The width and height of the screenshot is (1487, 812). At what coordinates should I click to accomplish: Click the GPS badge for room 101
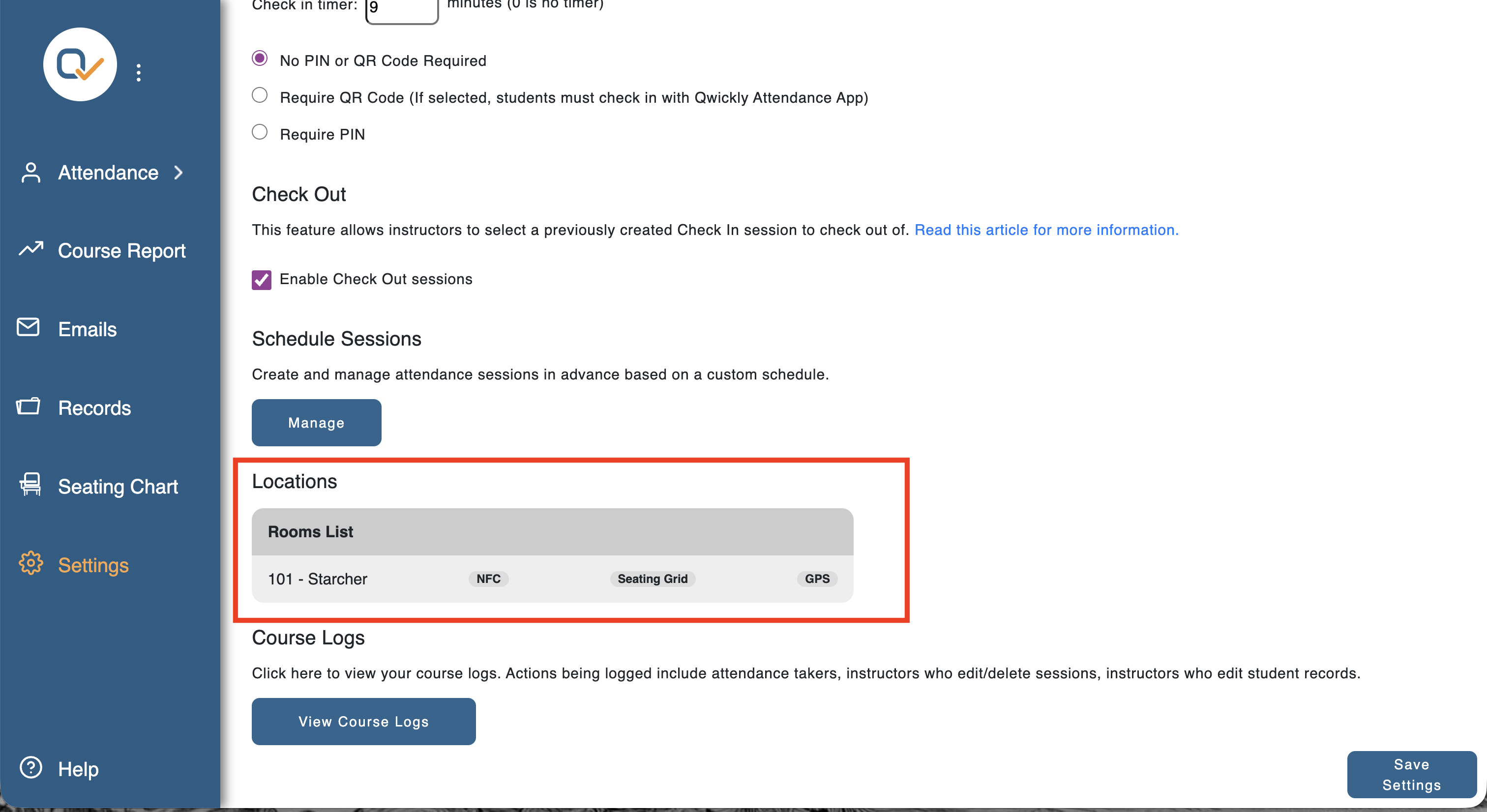(x=817, y=579)
